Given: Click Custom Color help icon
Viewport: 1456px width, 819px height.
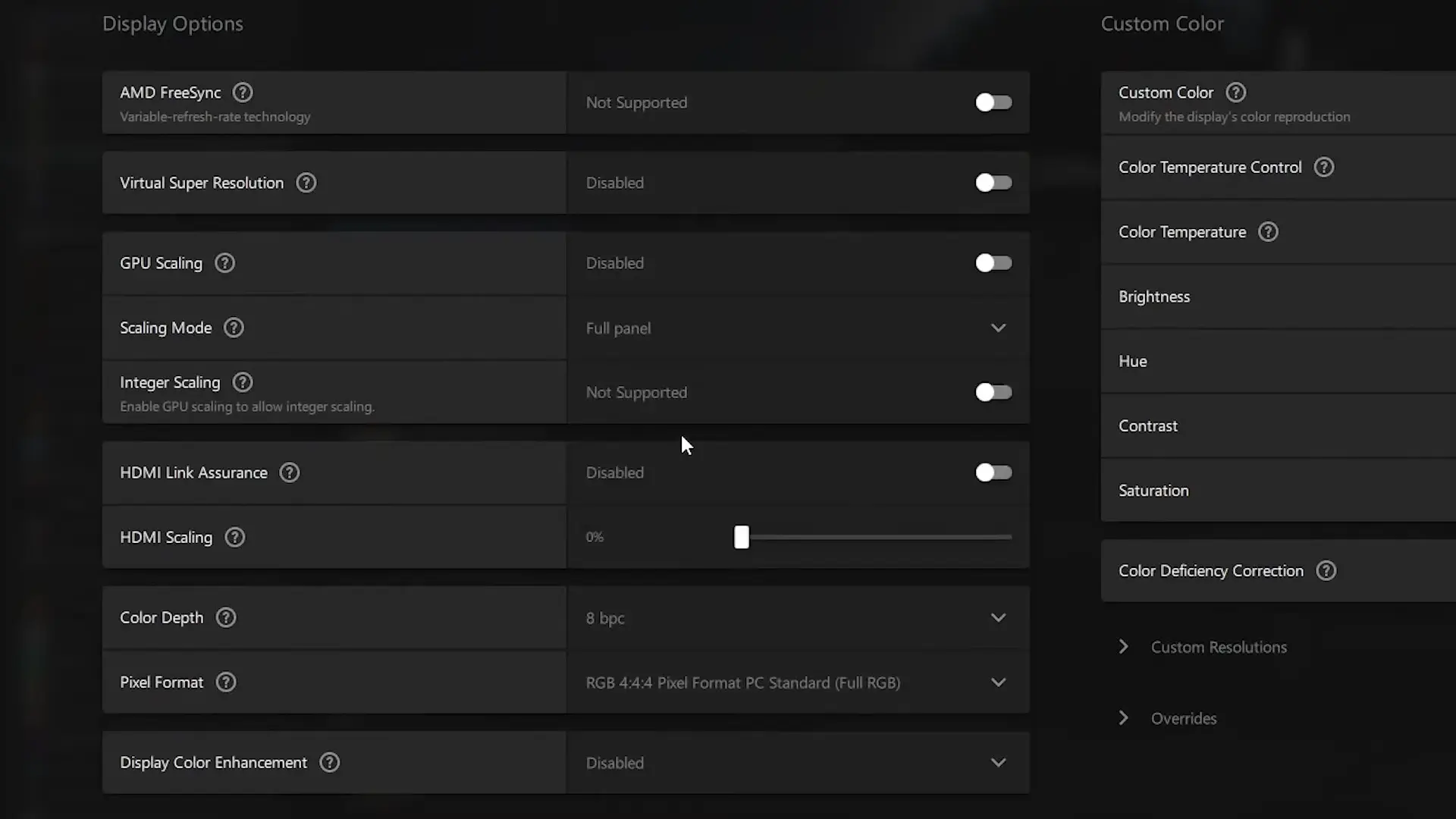Looking at the screenshot, I should coord(1236,93).
